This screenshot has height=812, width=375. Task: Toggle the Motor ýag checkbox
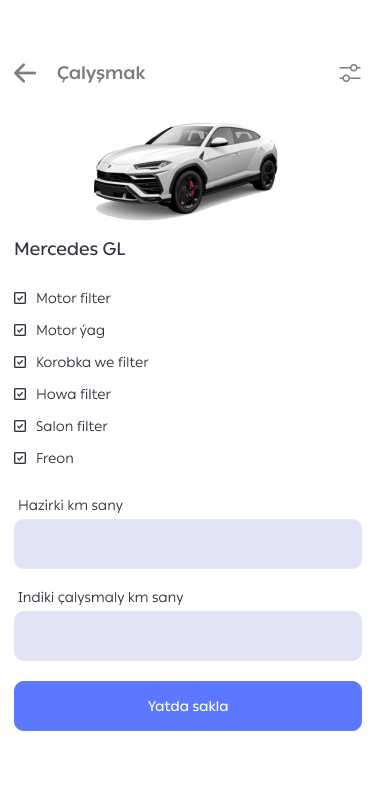(x=20, y=330)
